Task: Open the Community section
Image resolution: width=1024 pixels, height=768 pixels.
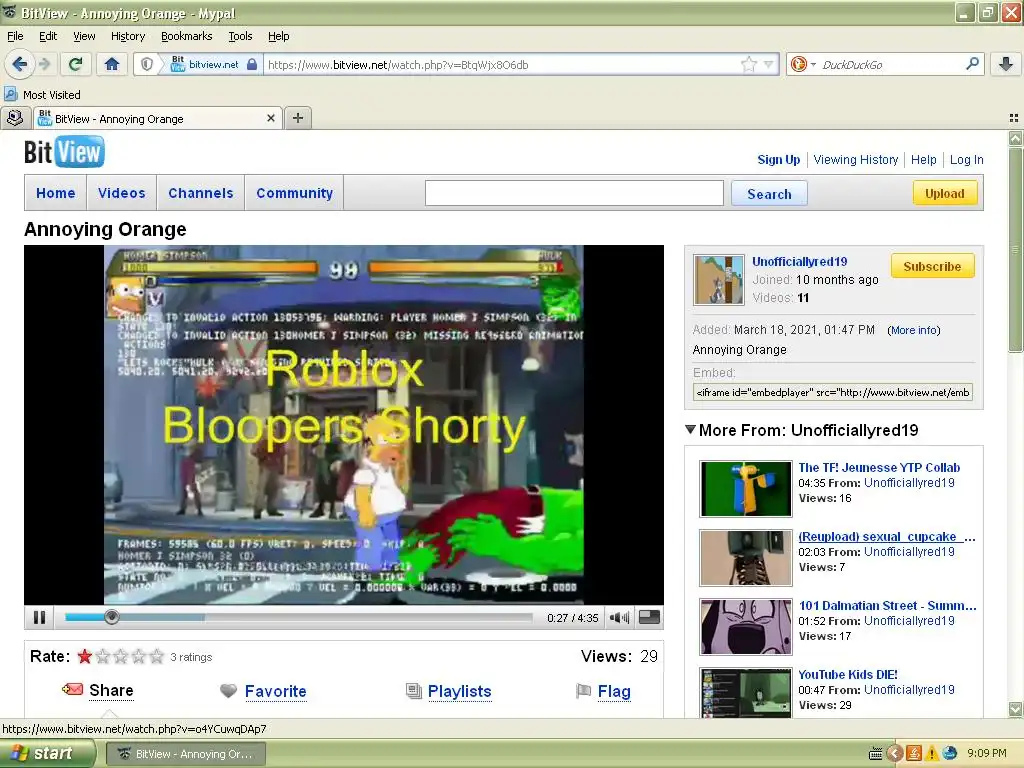Action: (x=294, y=193)
